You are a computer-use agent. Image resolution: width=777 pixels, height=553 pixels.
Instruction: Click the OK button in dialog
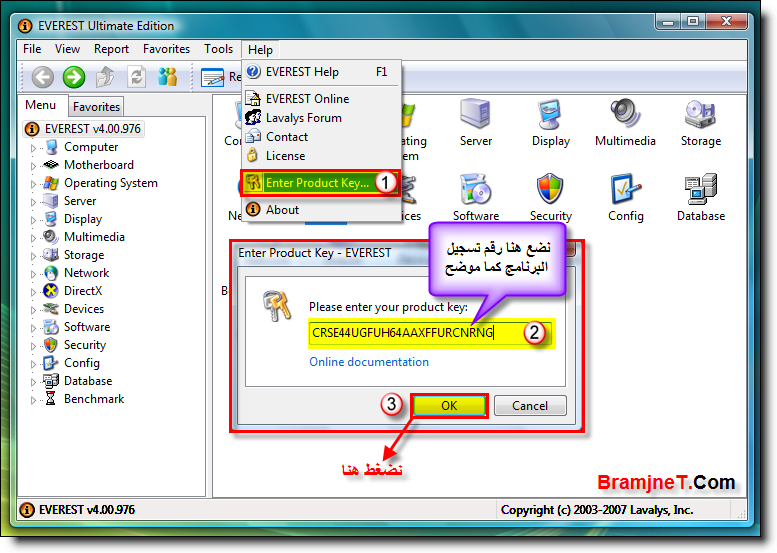pos(449,406)
